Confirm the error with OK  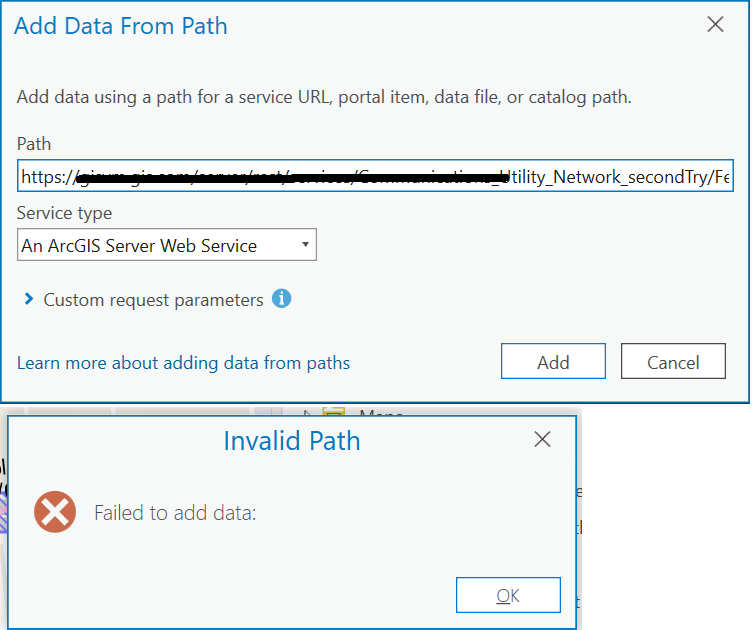508,596
